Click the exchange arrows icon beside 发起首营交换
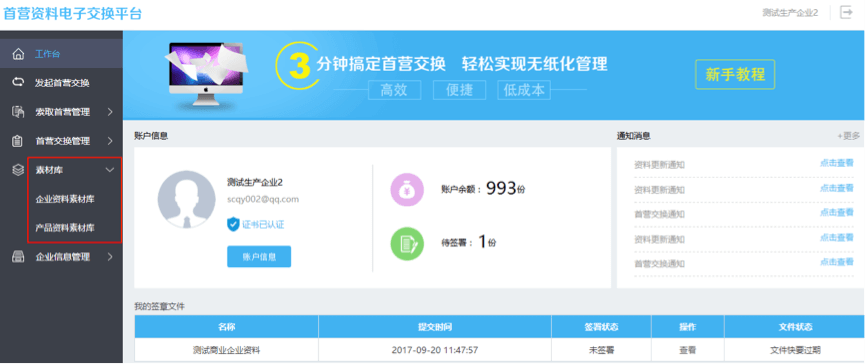The width and height of the screenshot is (865, 364). 18,83
